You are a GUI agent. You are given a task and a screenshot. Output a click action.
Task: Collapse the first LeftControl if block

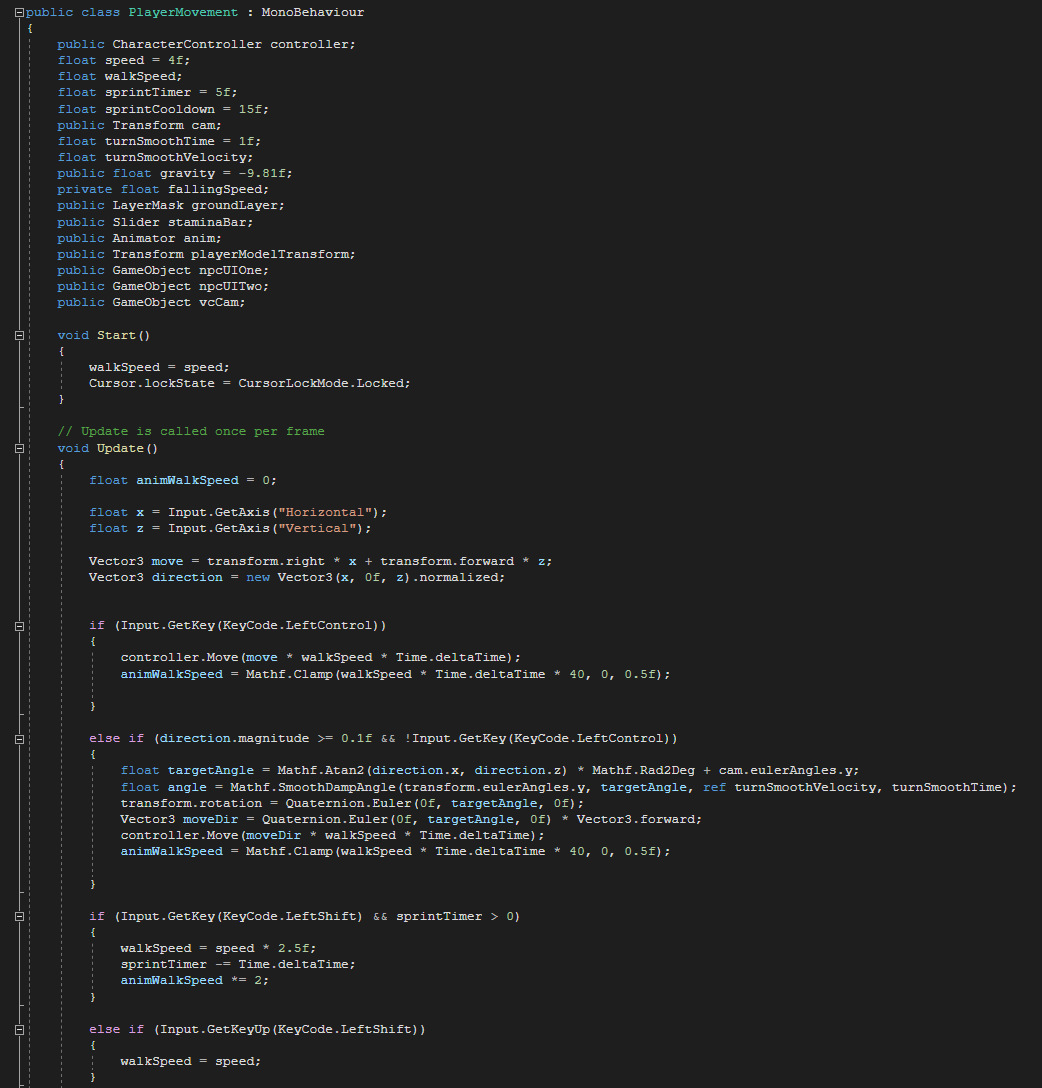pyautogui.click(x=20, y=625)
